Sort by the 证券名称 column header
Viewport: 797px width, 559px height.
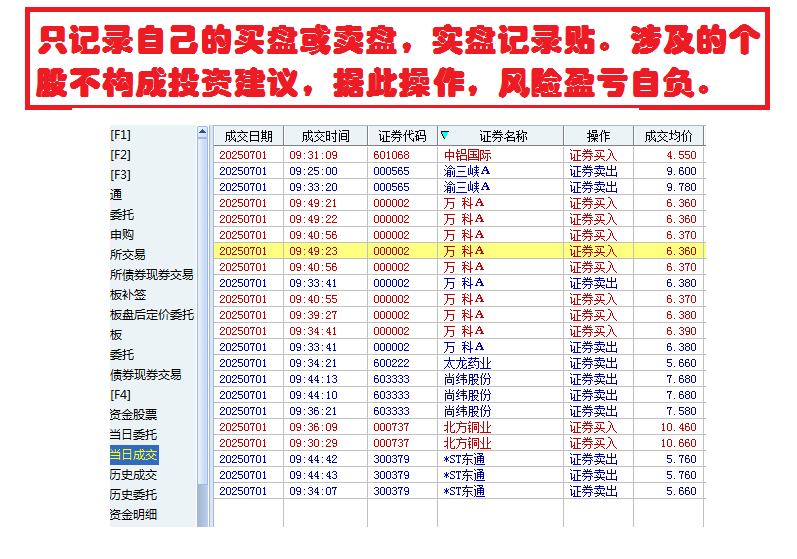coord(503,136)
